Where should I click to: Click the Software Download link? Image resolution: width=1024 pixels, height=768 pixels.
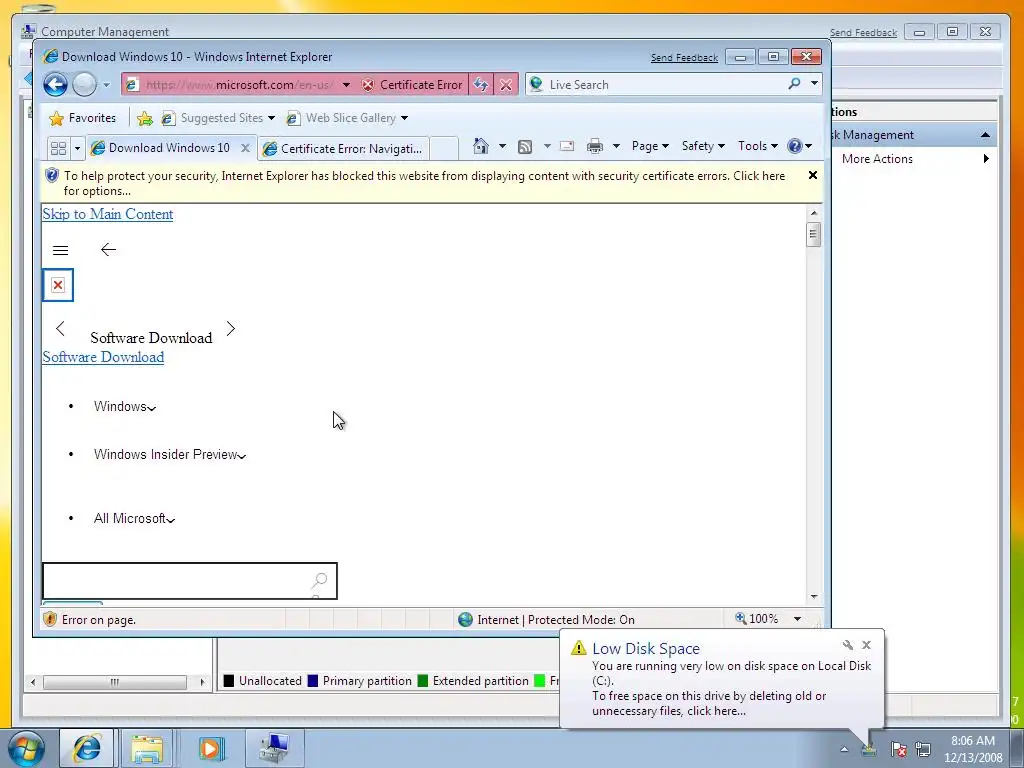click(103, 357)
